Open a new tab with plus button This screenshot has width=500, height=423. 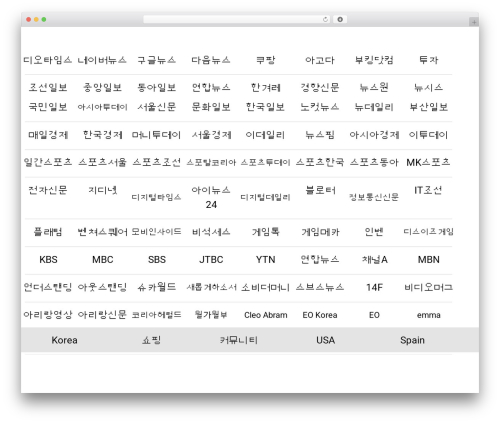pos(474,22)
